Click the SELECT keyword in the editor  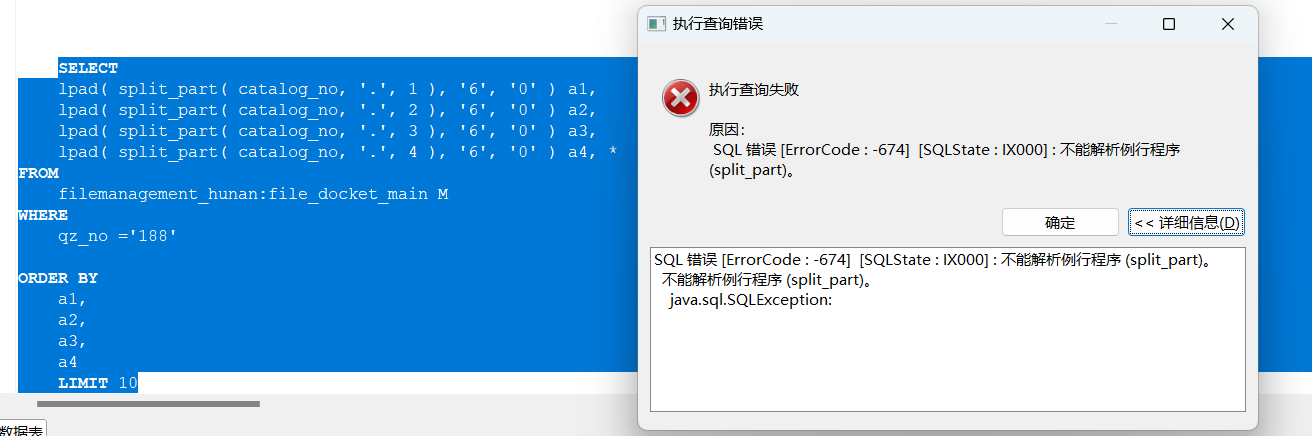pos(88,69)
